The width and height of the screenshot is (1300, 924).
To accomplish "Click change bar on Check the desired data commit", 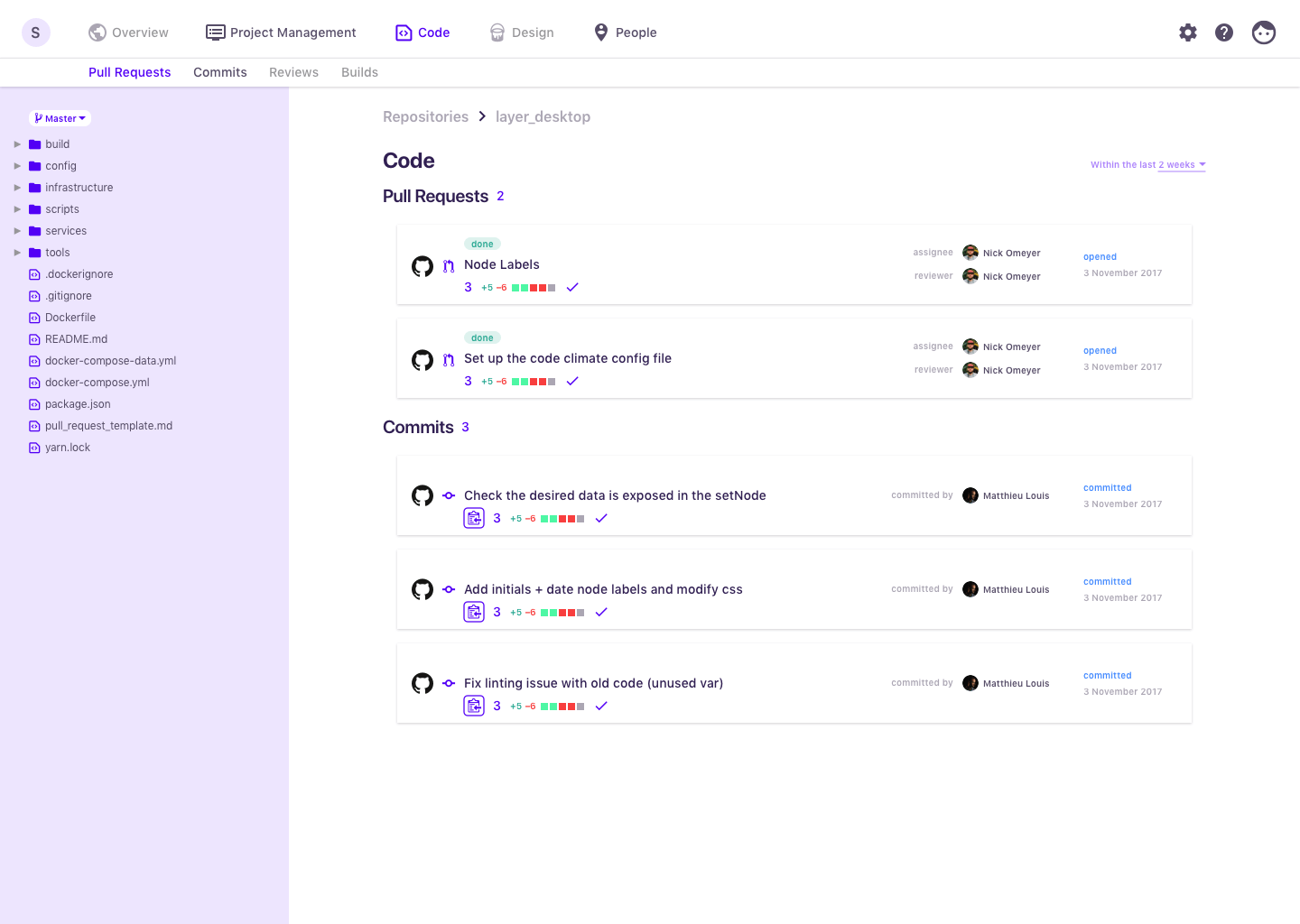I will click(562, 519).
